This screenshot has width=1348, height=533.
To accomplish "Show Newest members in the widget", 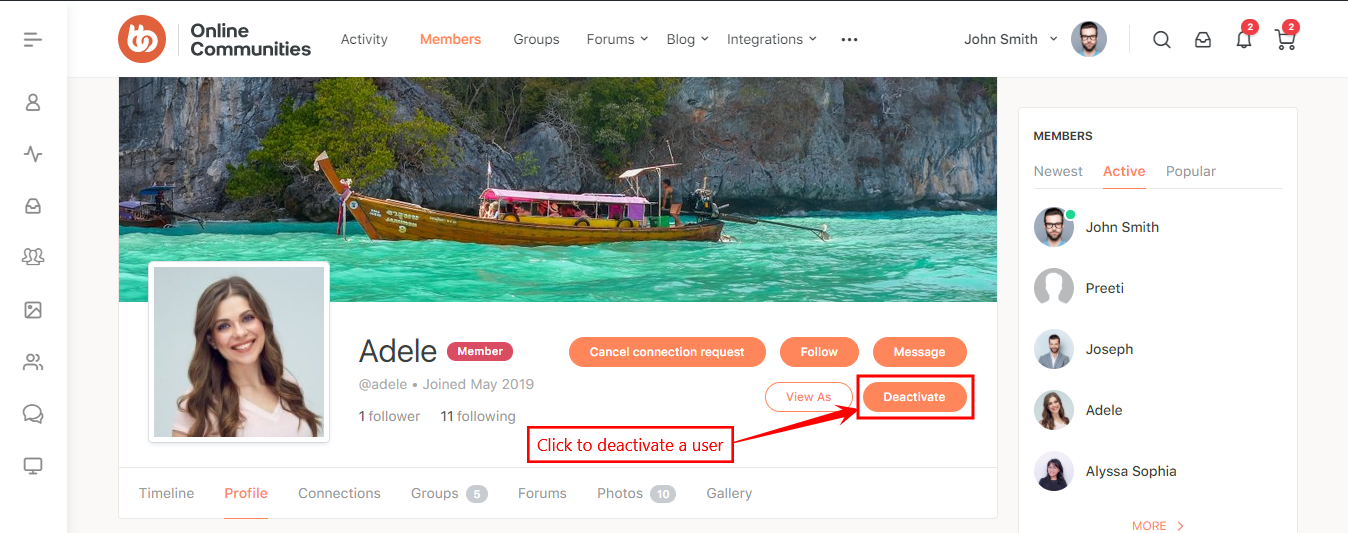I will pyautogui.click(x=1058, y=171).
